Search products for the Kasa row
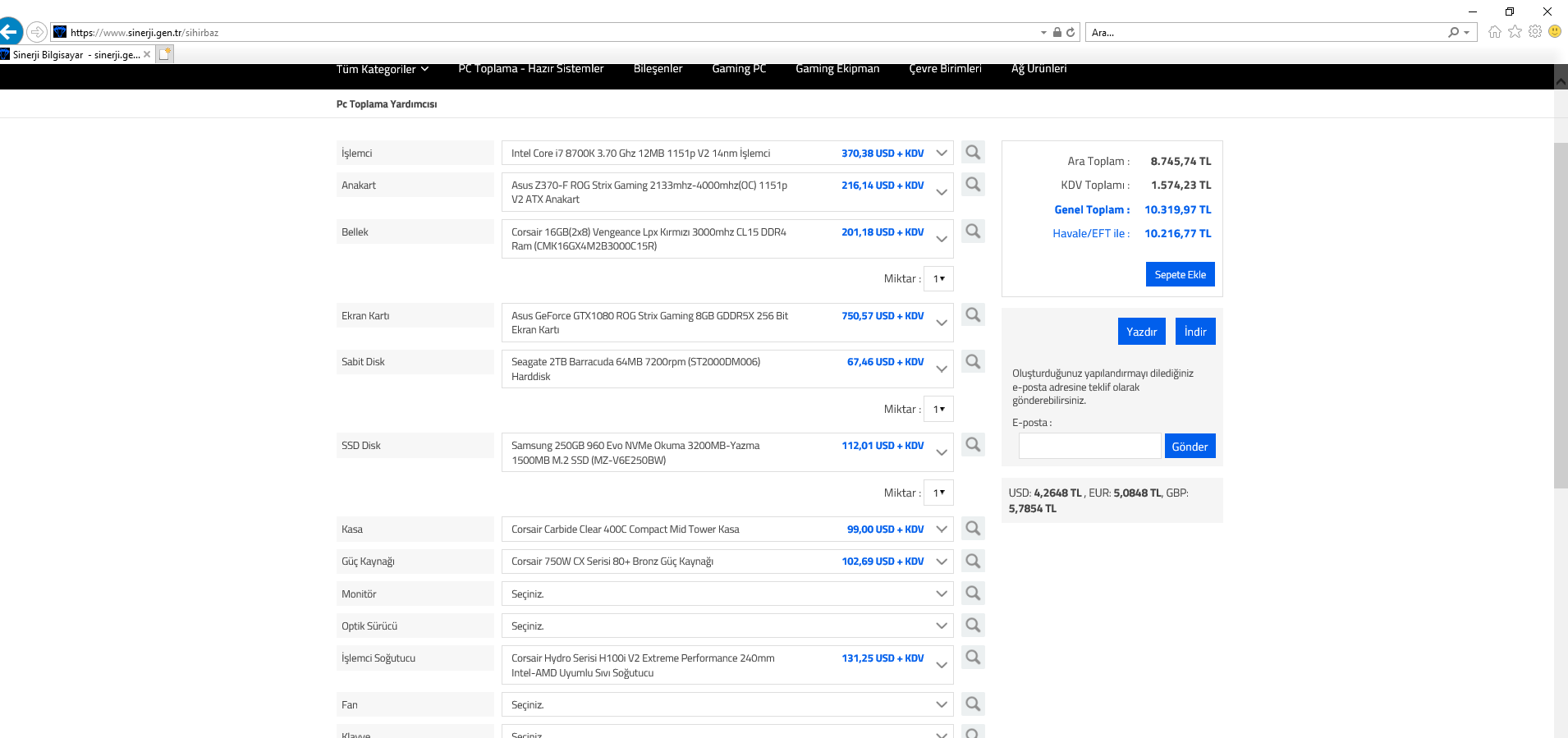The height and width of the screenshot is (738, 1568). (973, 529)
